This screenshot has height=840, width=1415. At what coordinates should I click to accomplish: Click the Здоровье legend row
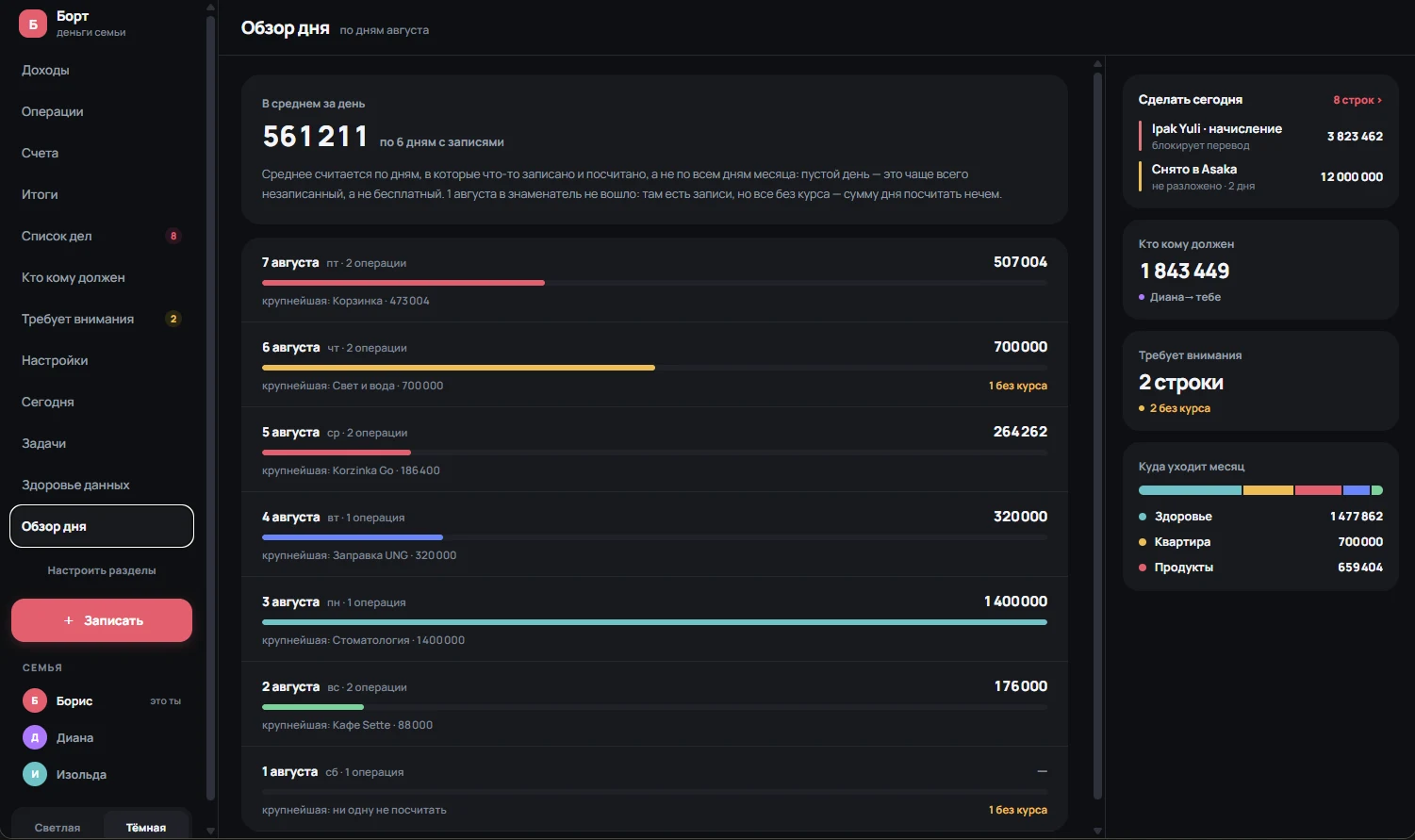(x=1260, y=517)
